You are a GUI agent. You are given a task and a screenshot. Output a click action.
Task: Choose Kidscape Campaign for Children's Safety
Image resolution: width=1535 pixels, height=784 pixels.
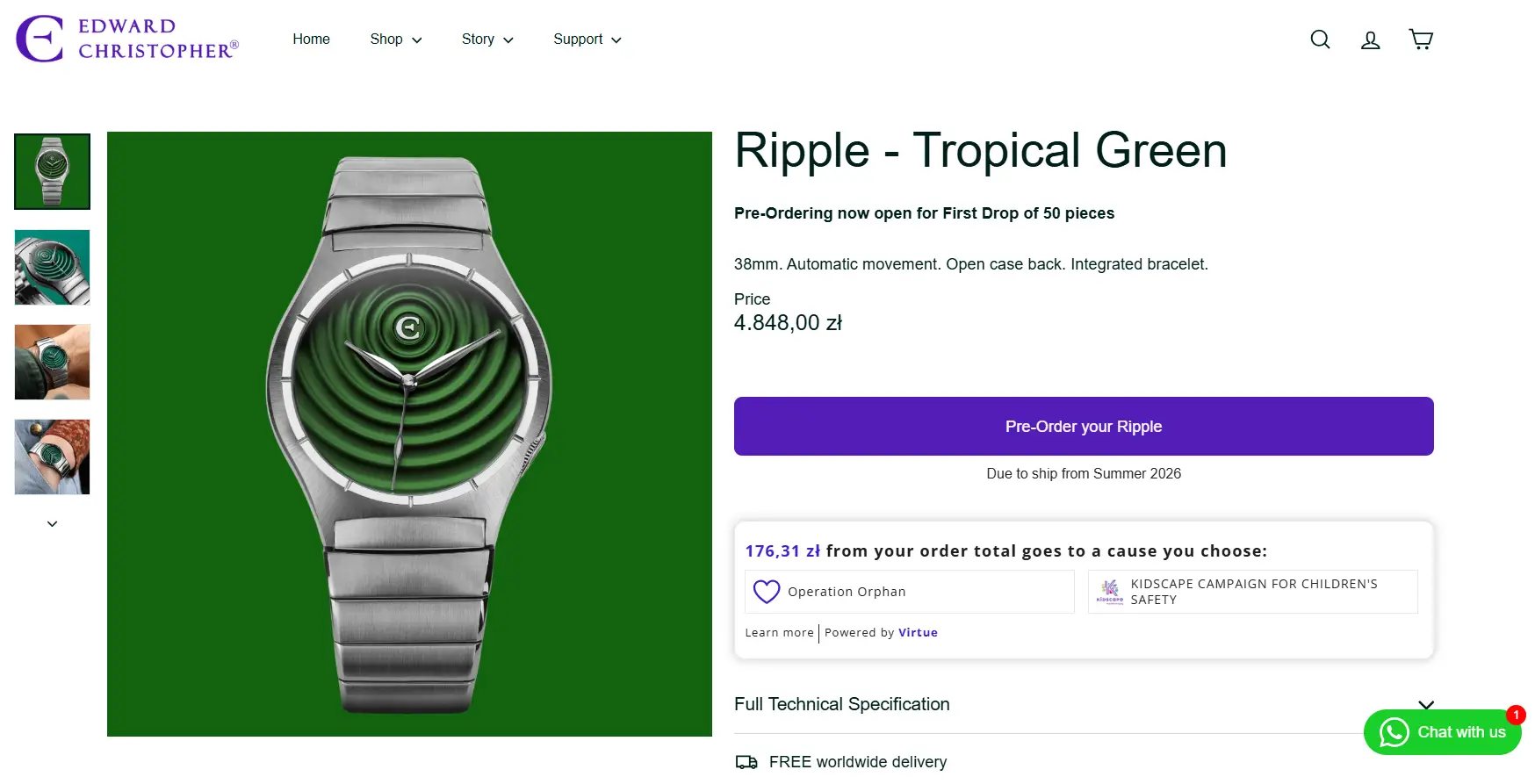[x=1253, y=592]
